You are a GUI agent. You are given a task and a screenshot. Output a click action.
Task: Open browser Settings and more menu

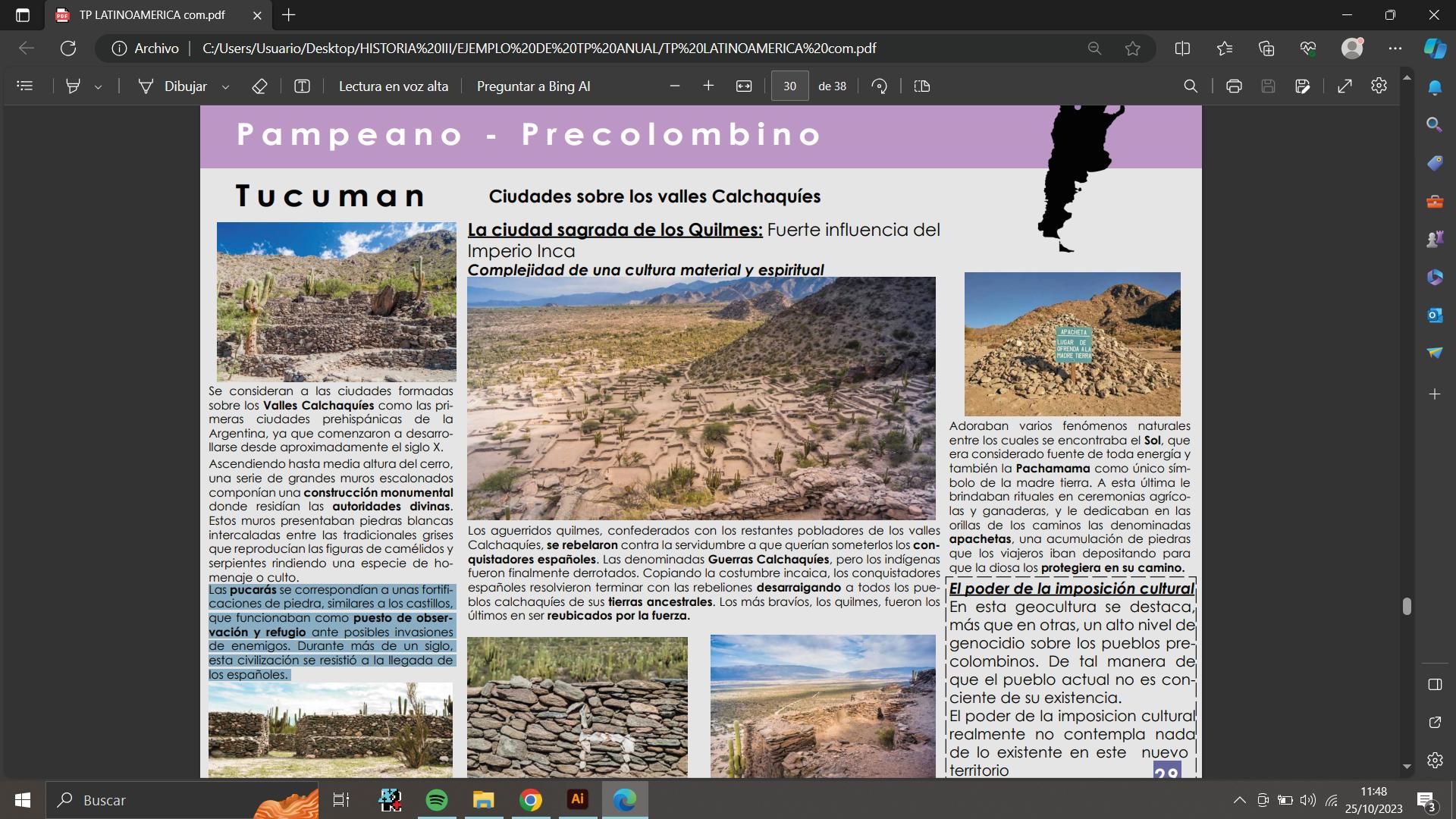(x=1395, y=49)
